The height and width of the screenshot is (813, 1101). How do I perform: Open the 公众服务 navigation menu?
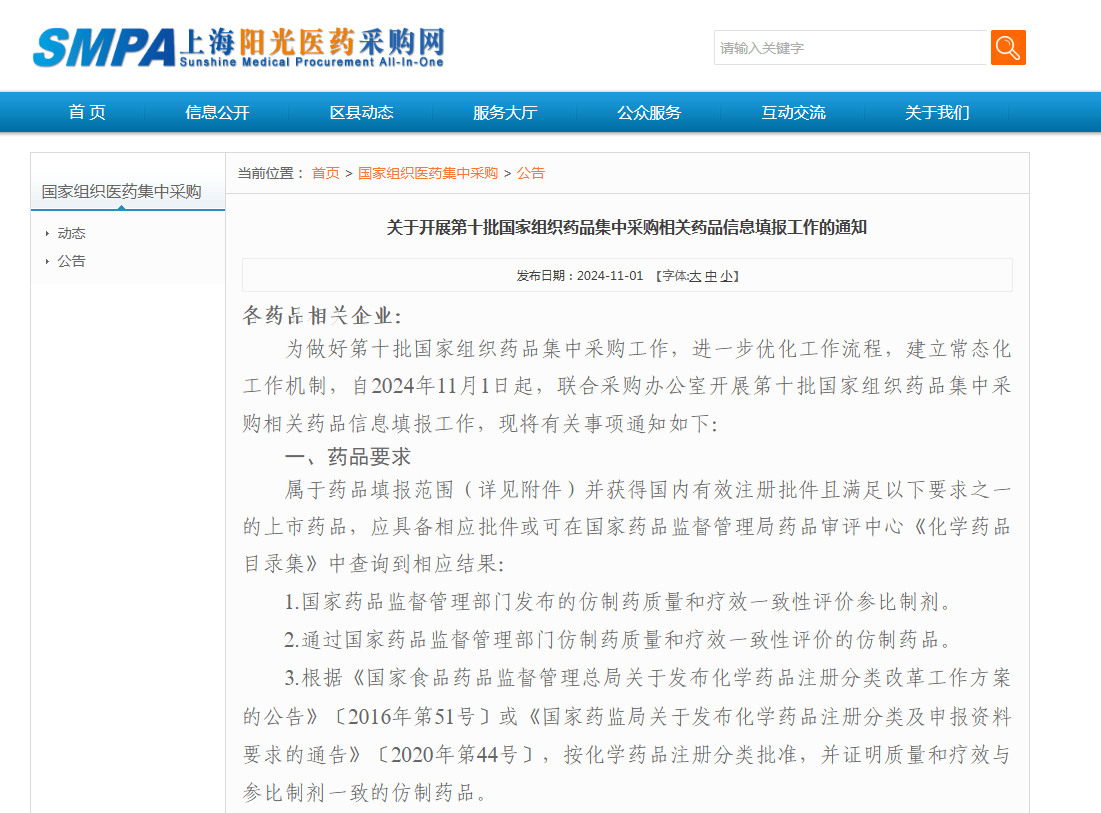click(x=650, y=112)
